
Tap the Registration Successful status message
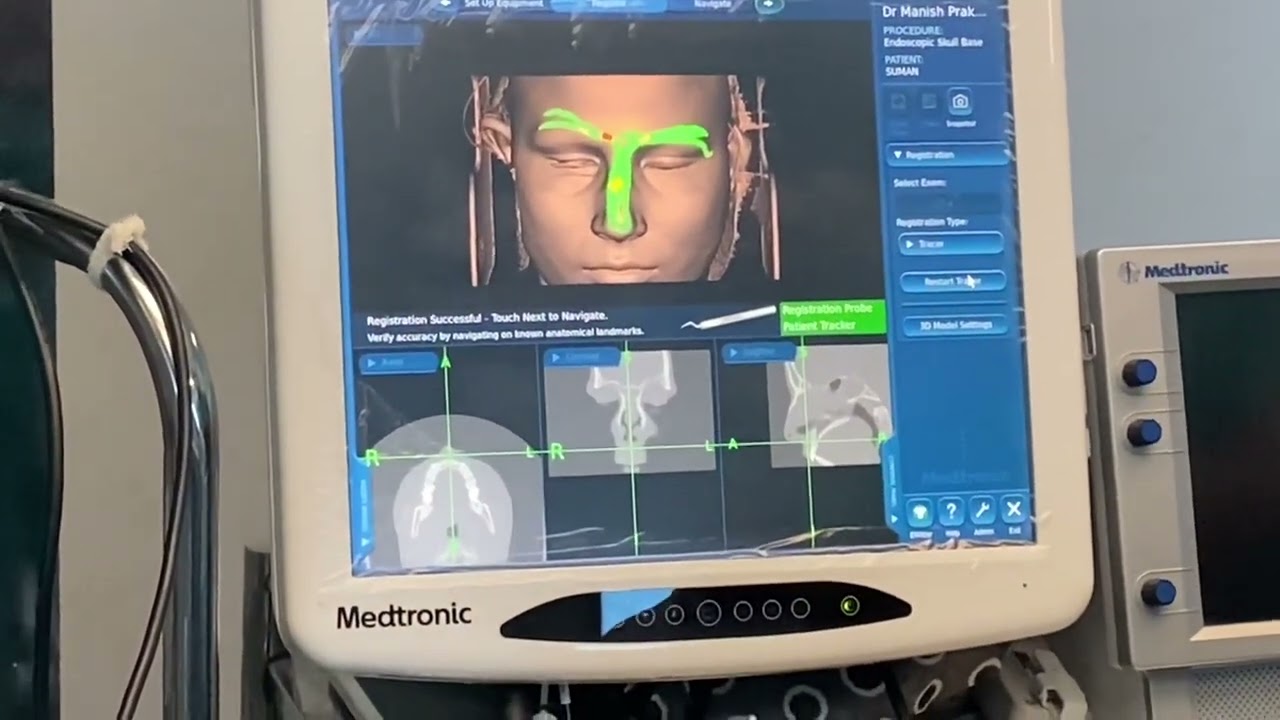pyautogui.click(x=487, y=320)
